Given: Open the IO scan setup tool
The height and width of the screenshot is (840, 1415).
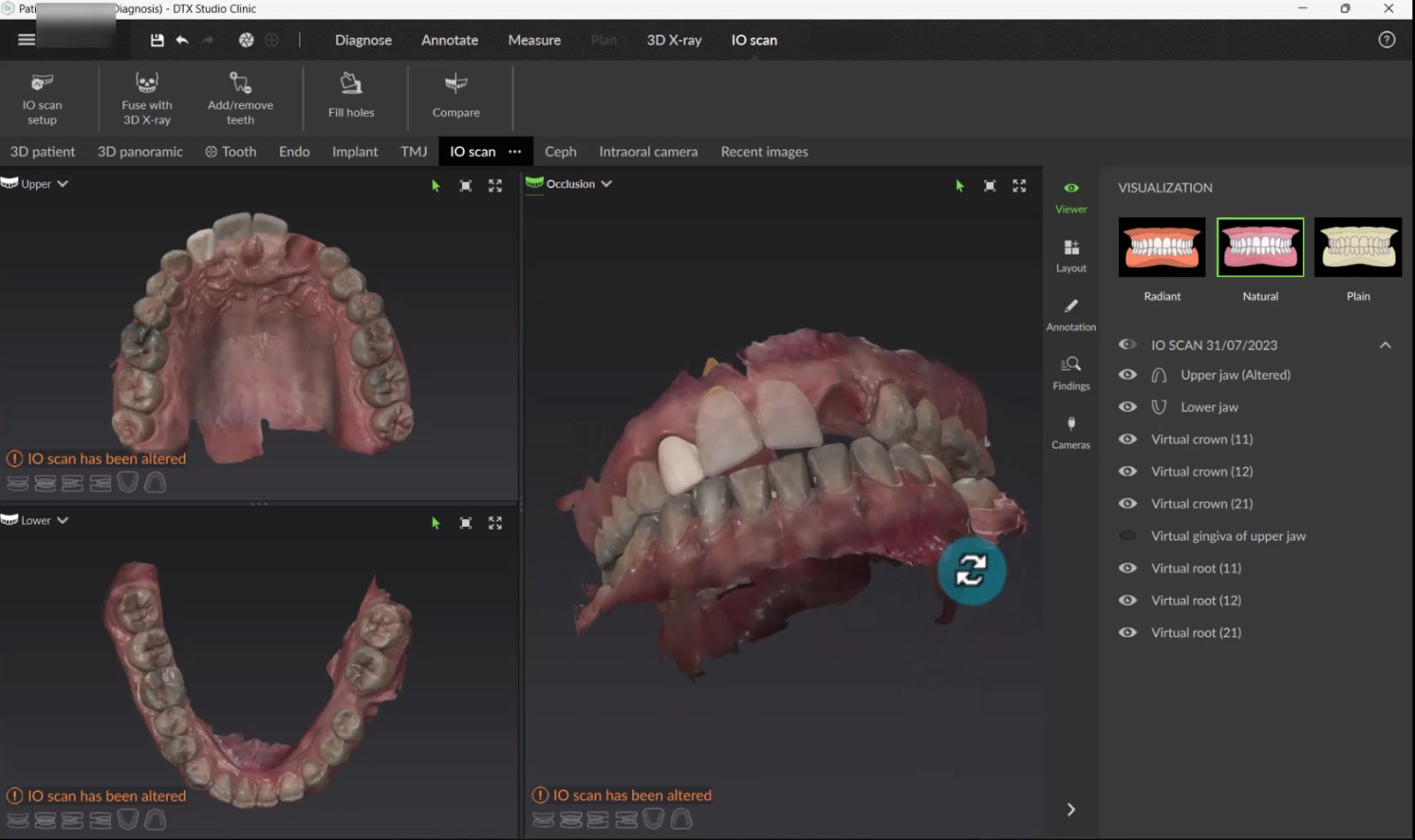Looking at the screenshot, I should 42,98.
